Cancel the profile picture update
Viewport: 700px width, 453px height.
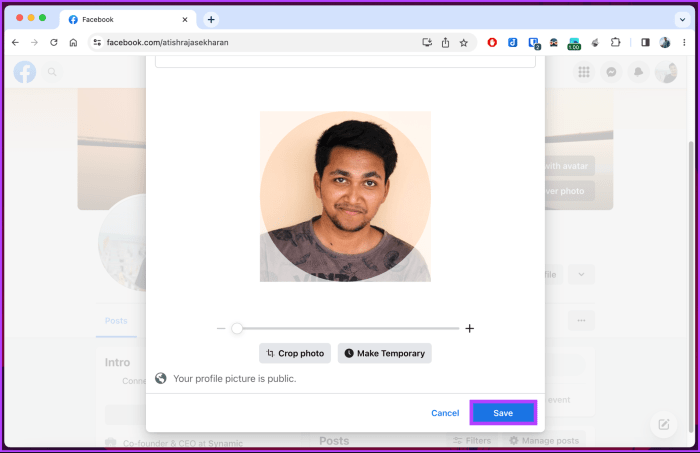[445, 413]
